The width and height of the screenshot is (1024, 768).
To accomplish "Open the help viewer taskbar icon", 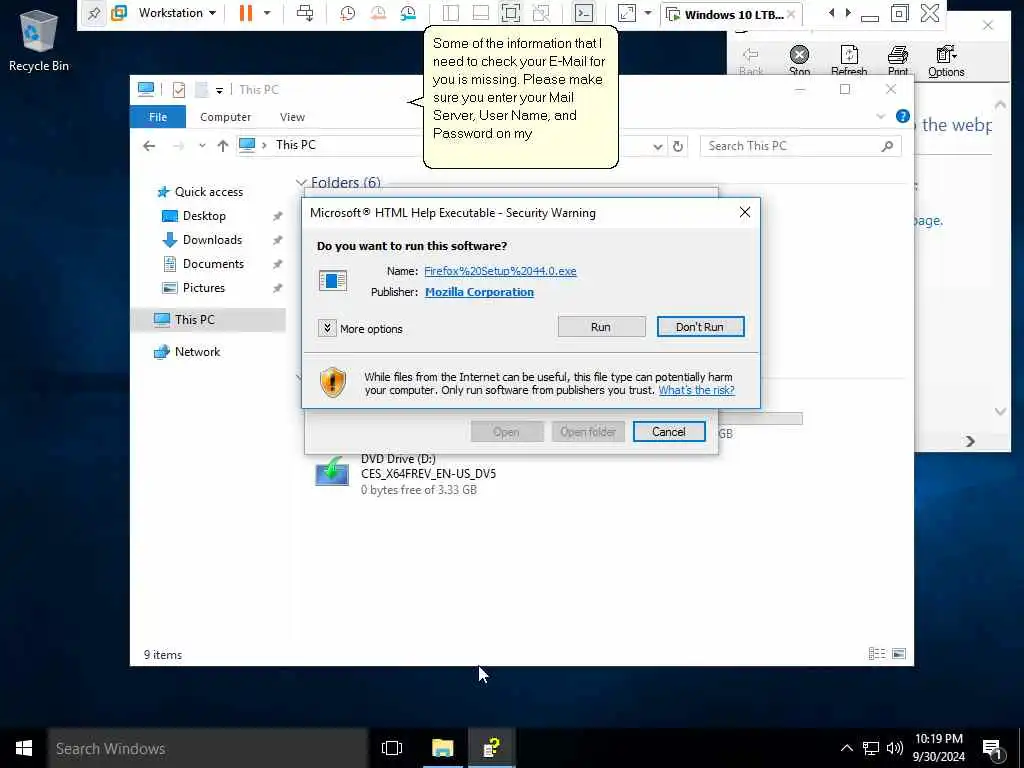I will (x=491, y=748).
